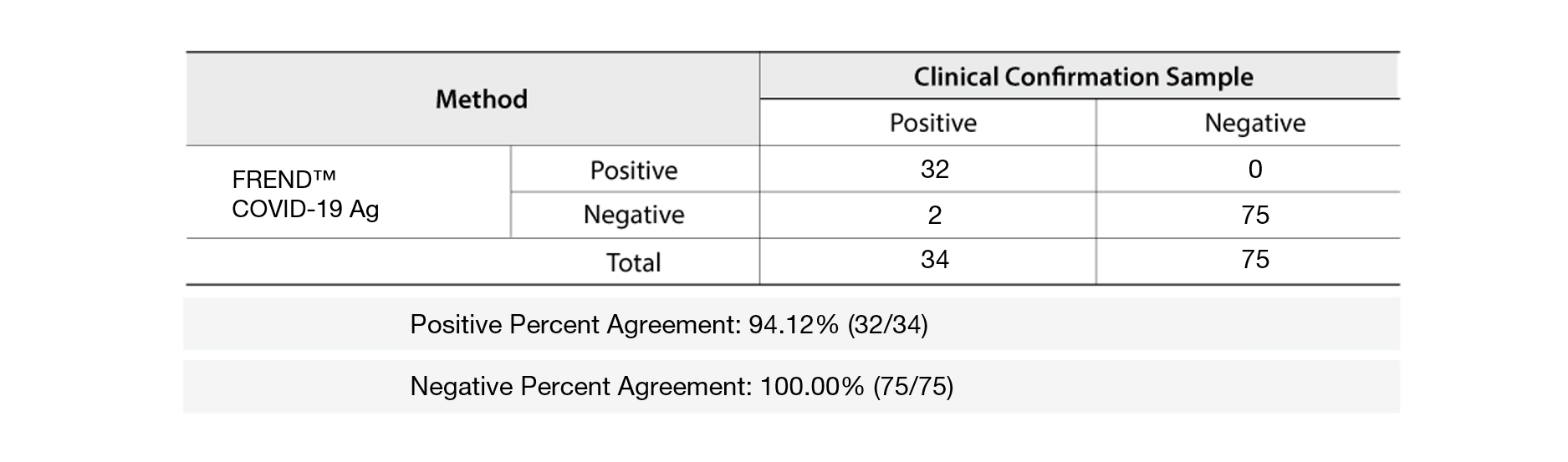Select the Total row label
The height and width of the screenshot is (462, 1568).
tap(633, 262)
